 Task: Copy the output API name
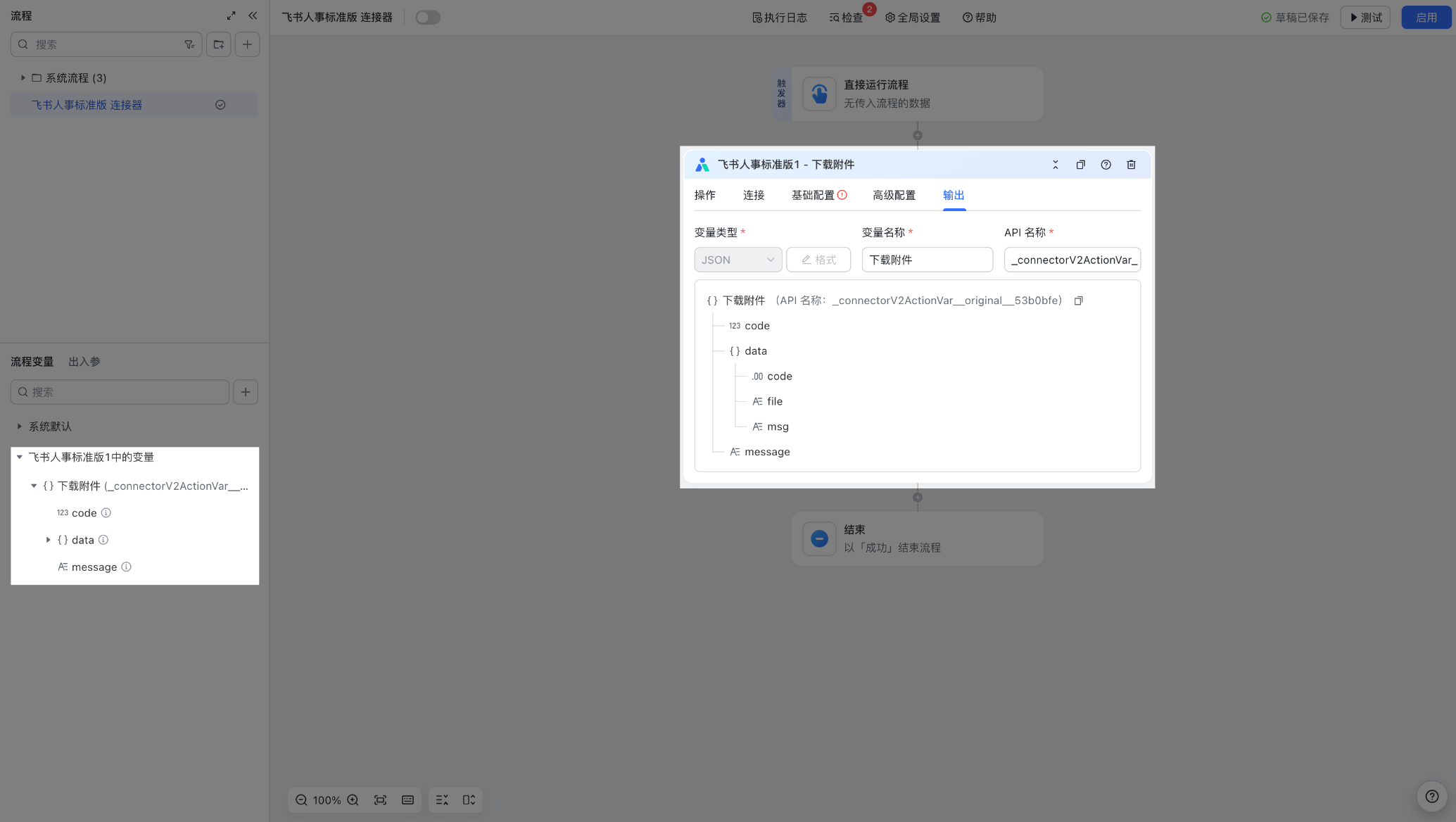(1079, 301)
